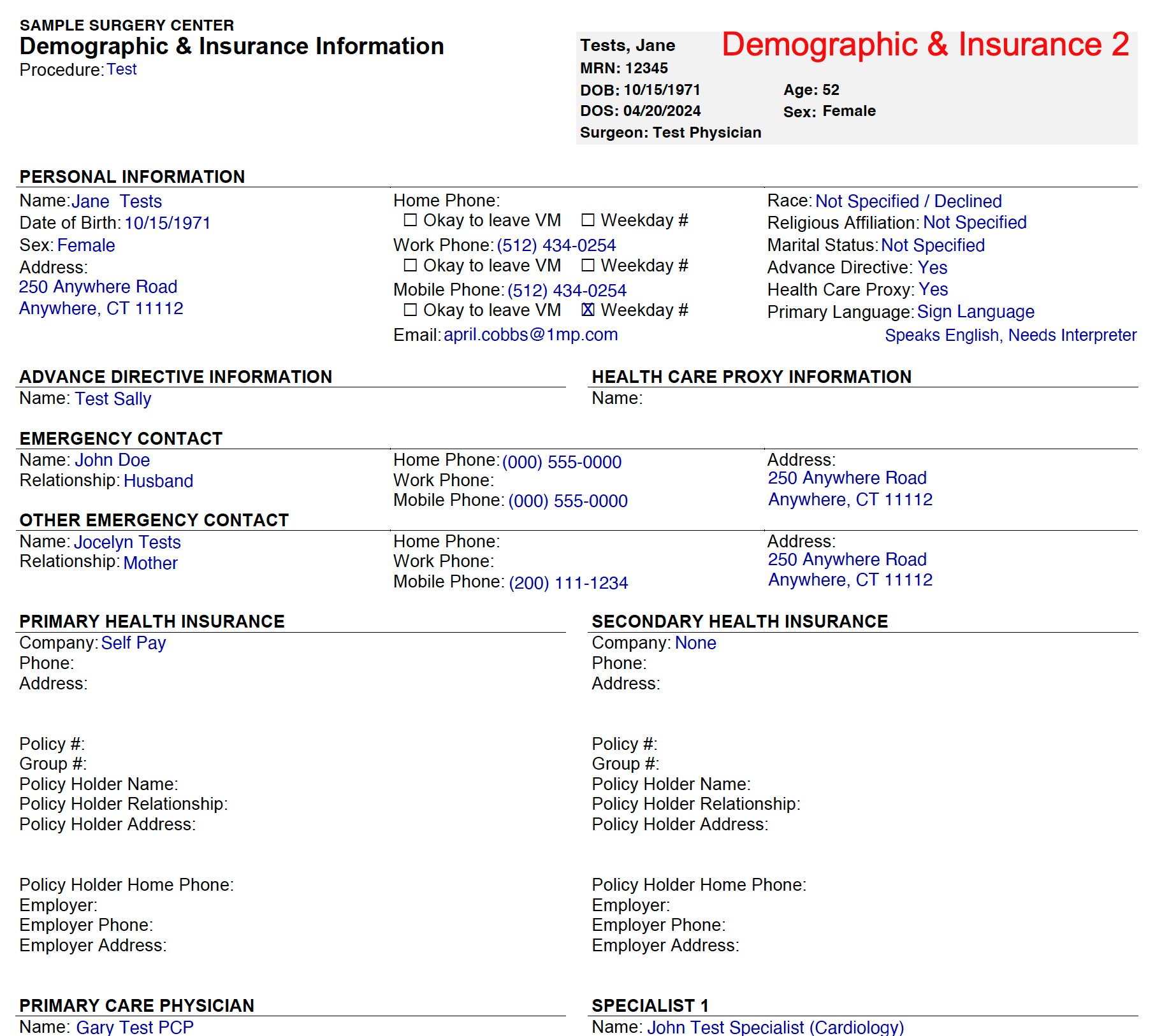
Task: Click personal address 250 Anywhere Road
Action: [98, 287]
